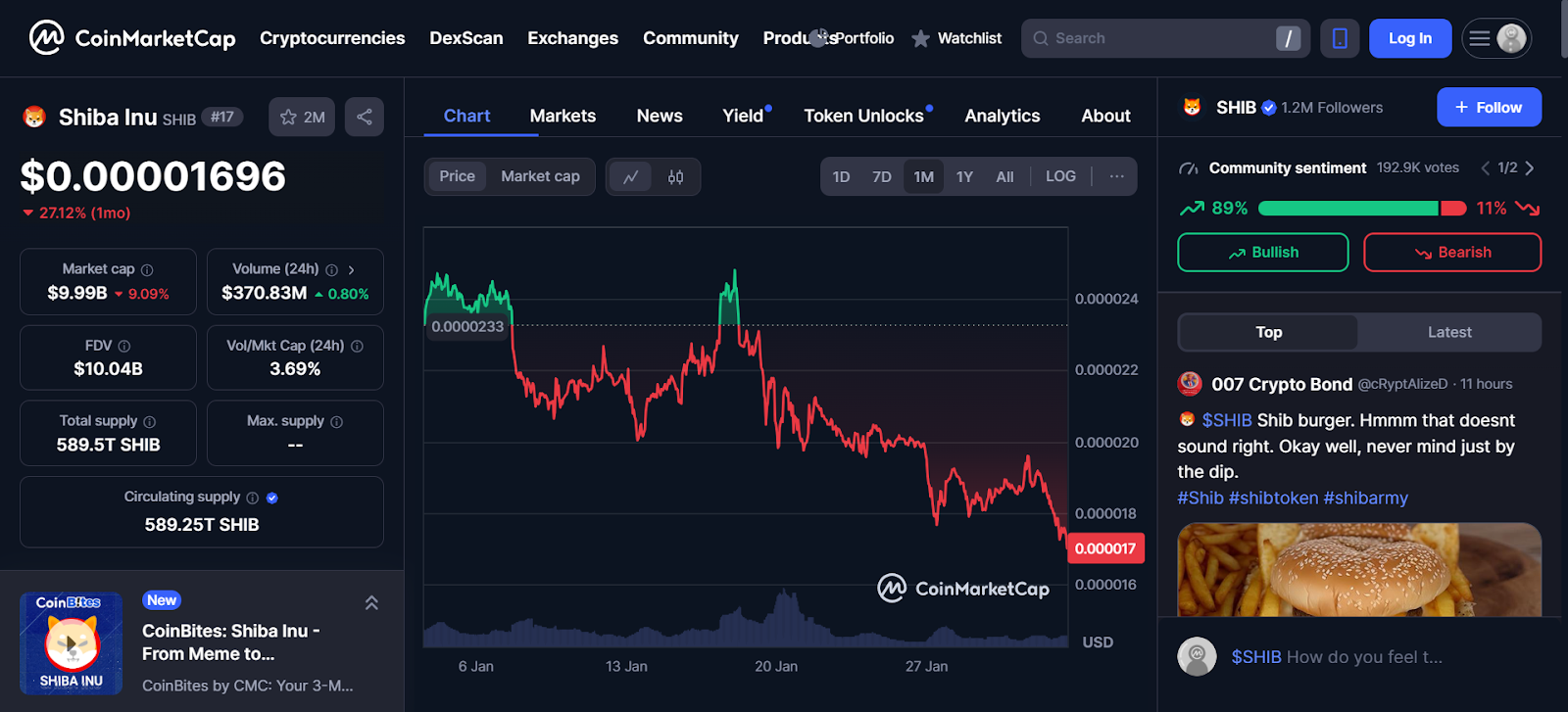The width and height of the screenshot is (1568, 712).
Task: Open the hamburger profile menu
Action: tap(1495, 38)
